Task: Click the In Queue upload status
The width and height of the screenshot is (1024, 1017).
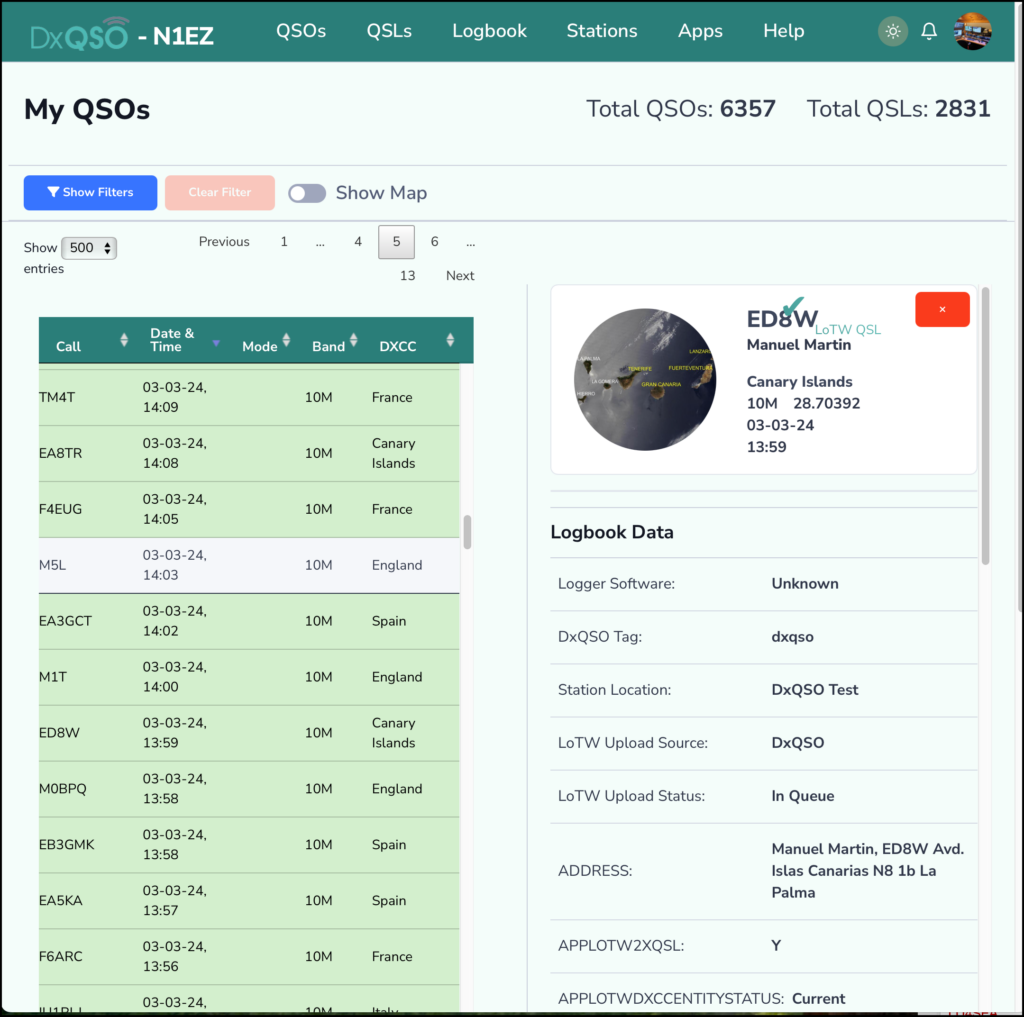Action: point(803,796)
